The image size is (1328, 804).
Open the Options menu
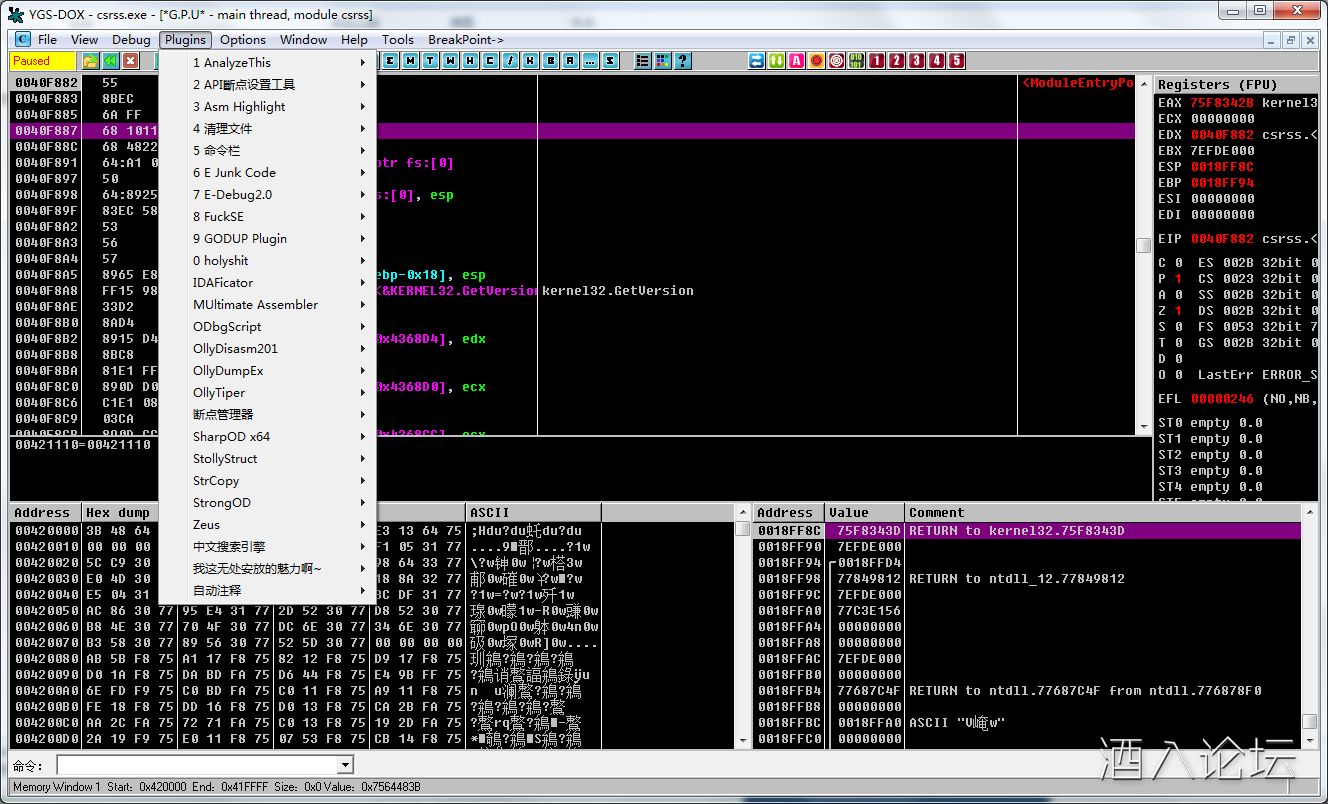243,40
